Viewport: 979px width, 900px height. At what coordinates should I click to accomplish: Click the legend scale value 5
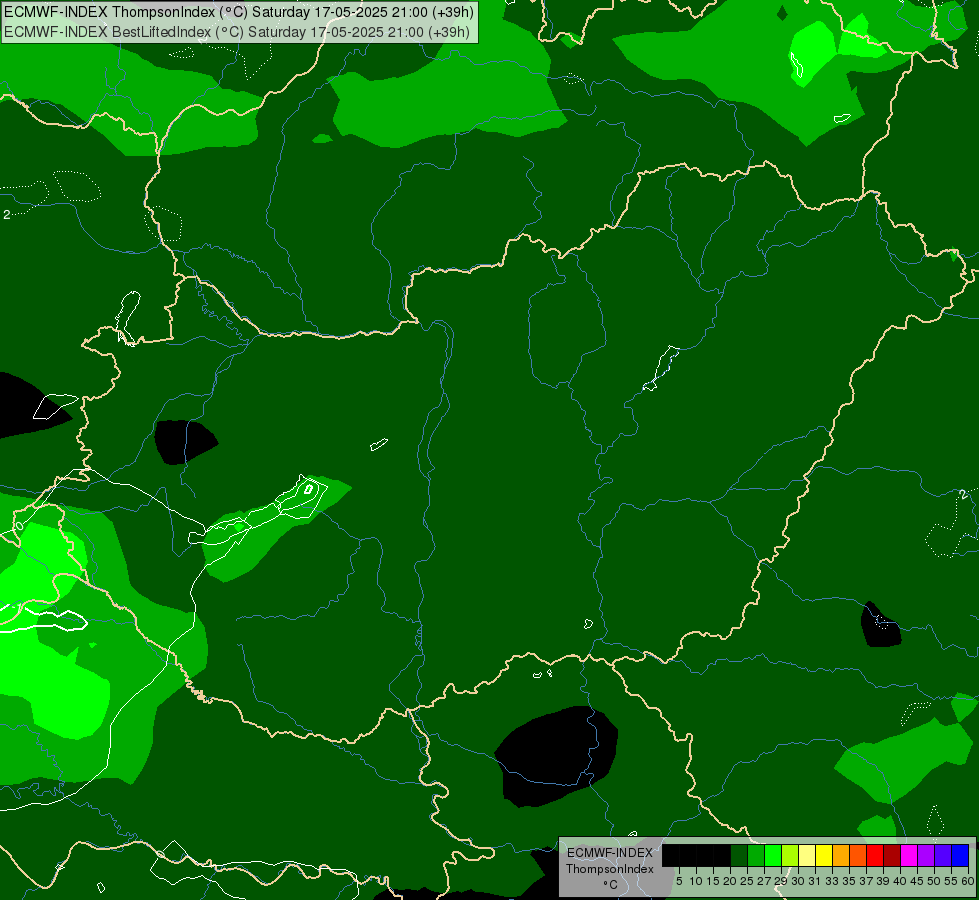tap(679, 881)
